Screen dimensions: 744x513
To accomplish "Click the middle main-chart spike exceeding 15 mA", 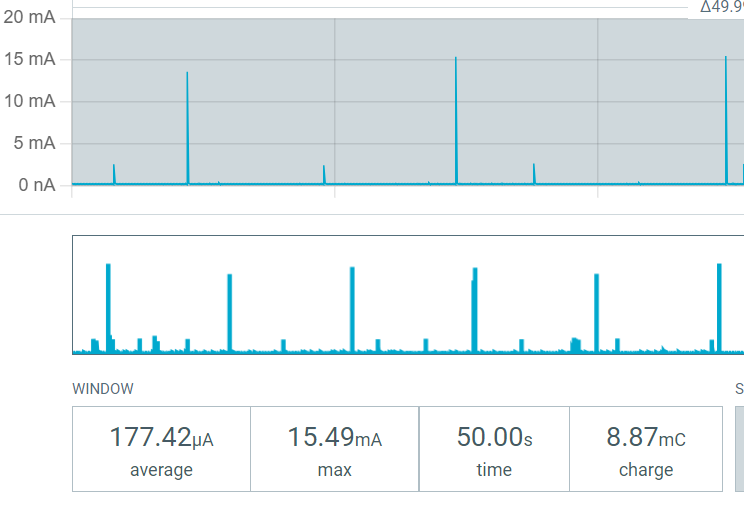I will 456,121.
